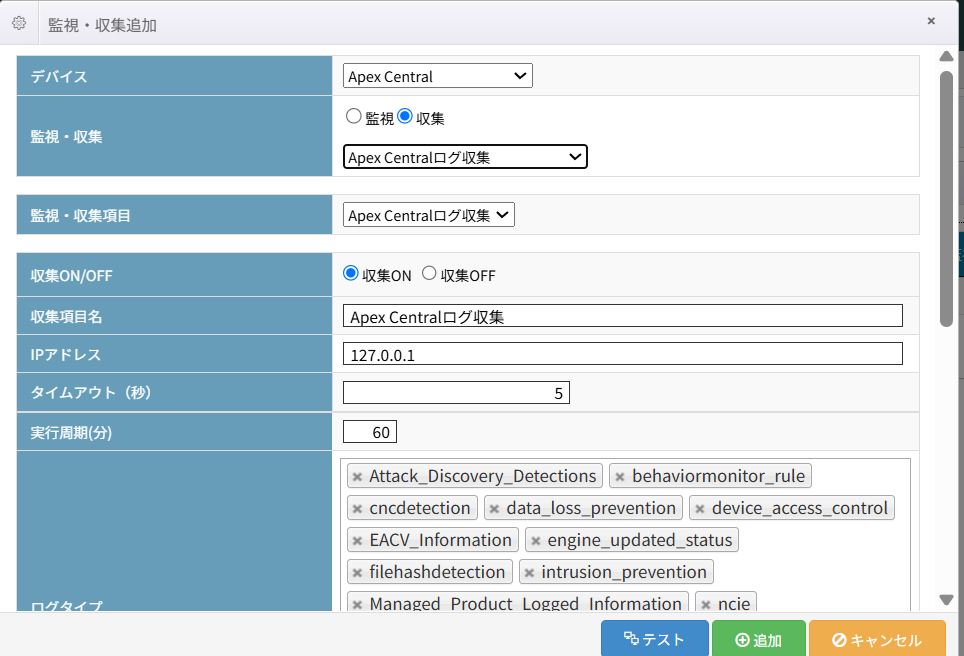Image resolution: width=964 pixels, height=656 pixels.
Task: Remove the Managed_Product_Logged_Information tag
Action: click(x=357, y=604)
